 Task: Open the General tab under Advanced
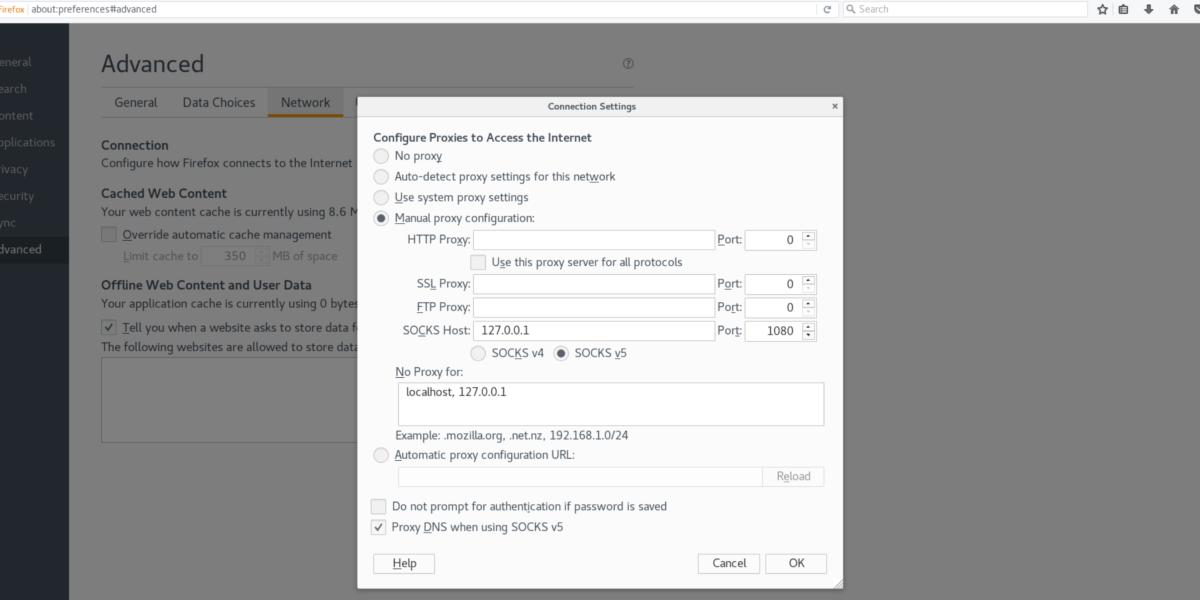[x=135, y=102]
